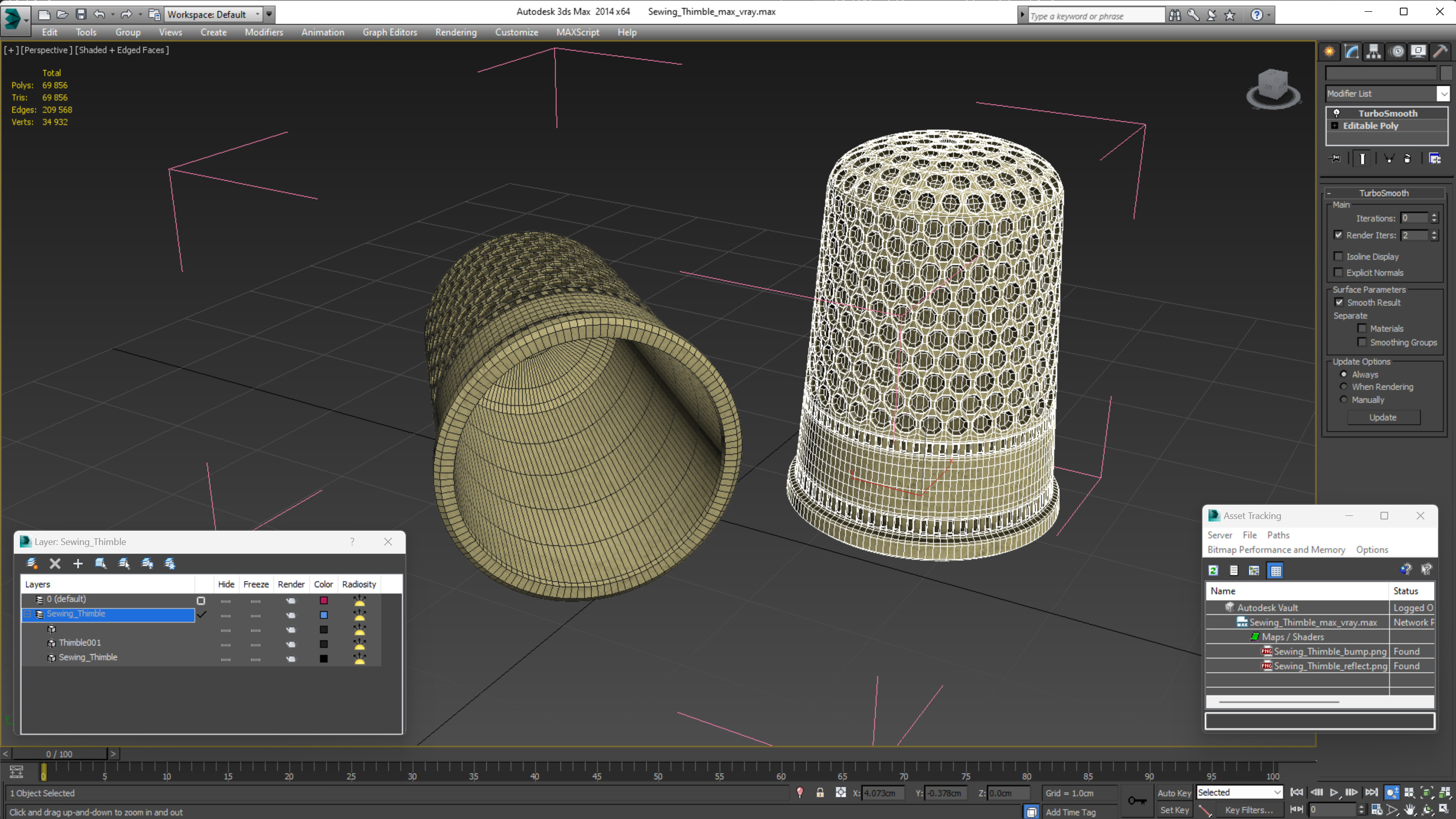
Task: Click Freeze/Unfreeze All Layers icon
Action: (169, 563)
